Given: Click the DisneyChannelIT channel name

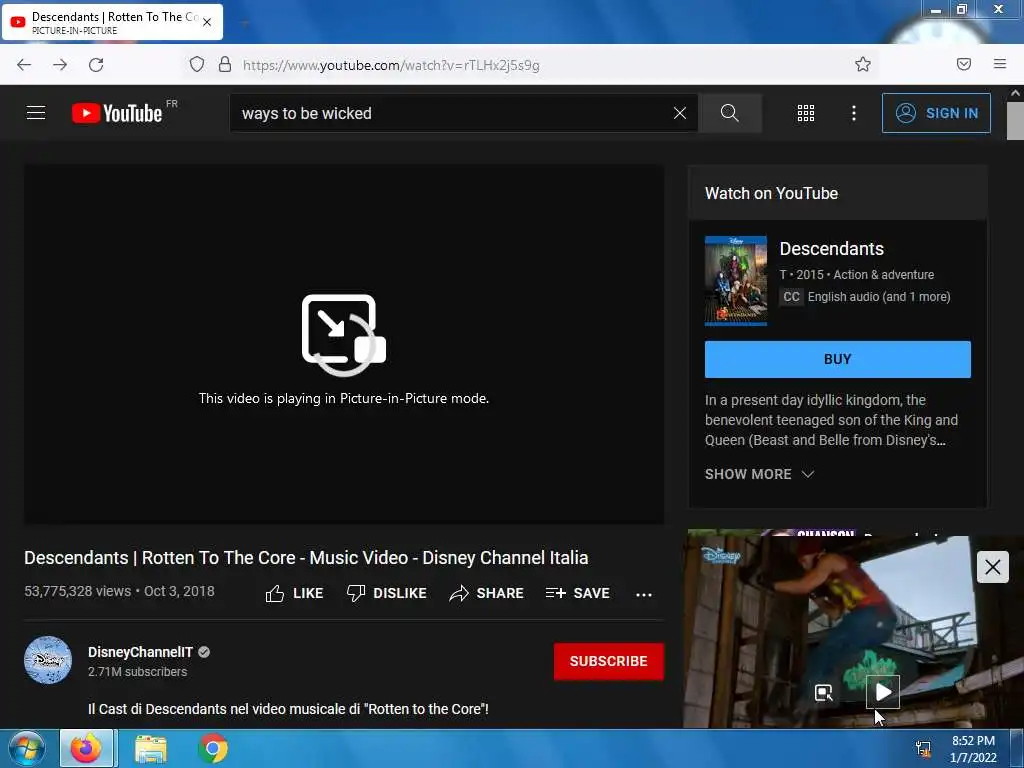Looking at the screenshot, I should point(140,652).
